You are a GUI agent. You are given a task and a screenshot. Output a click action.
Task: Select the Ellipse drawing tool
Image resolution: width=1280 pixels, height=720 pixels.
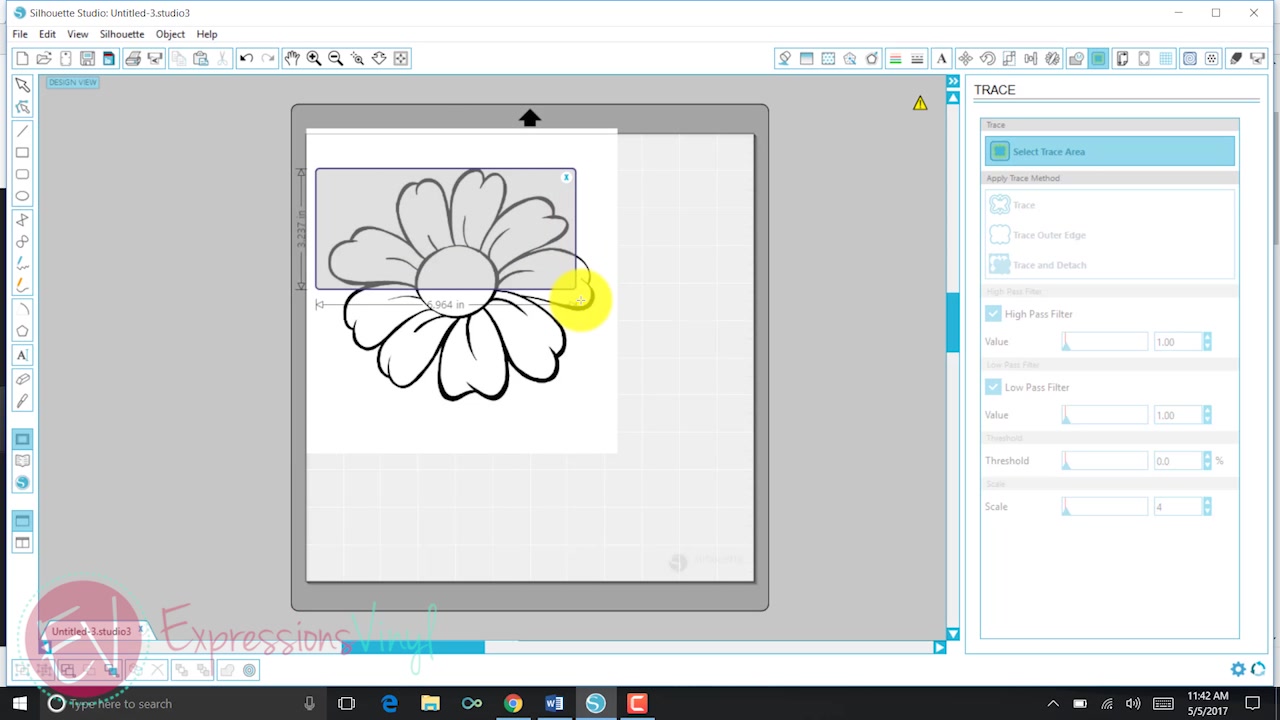click(x=22, y=197)
